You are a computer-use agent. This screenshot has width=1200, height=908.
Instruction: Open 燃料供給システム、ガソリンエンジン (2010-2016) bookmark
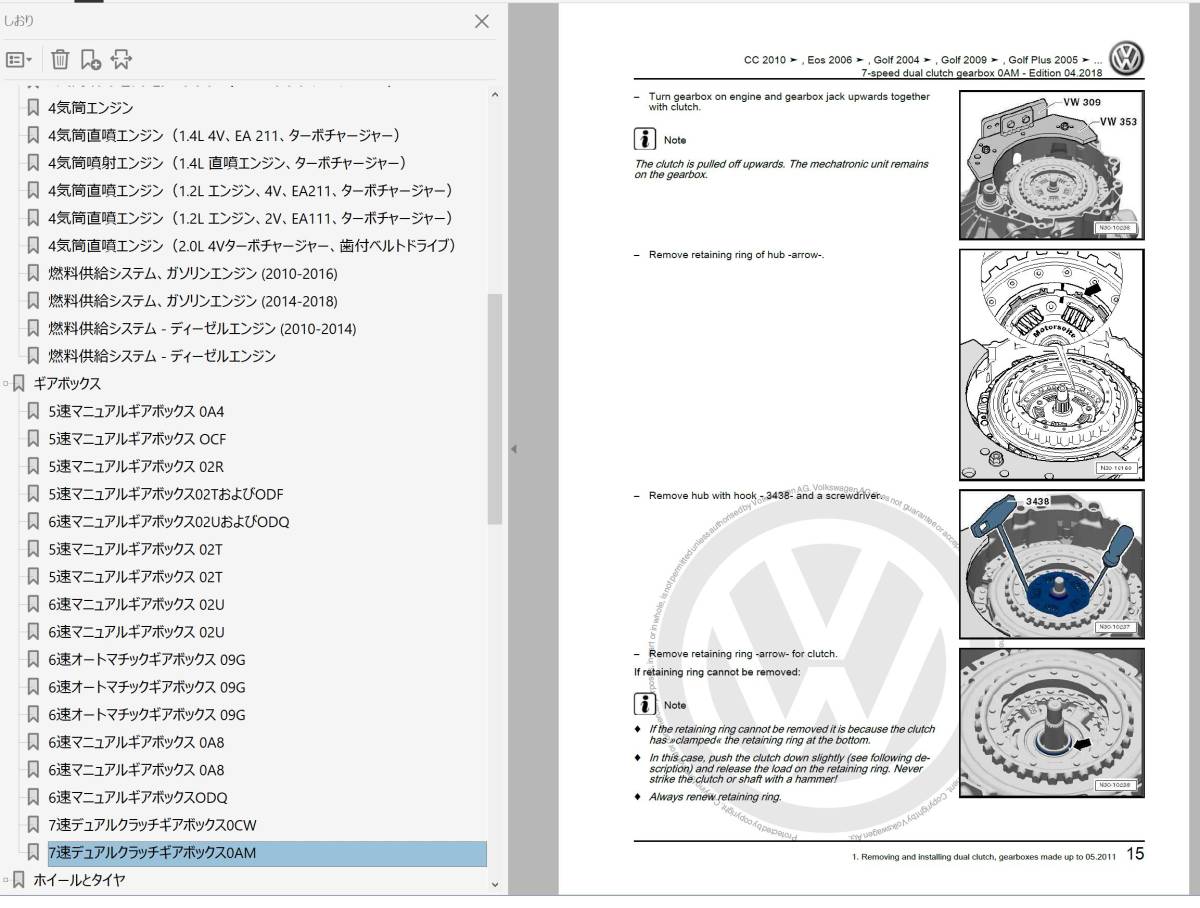click(193, 273)
